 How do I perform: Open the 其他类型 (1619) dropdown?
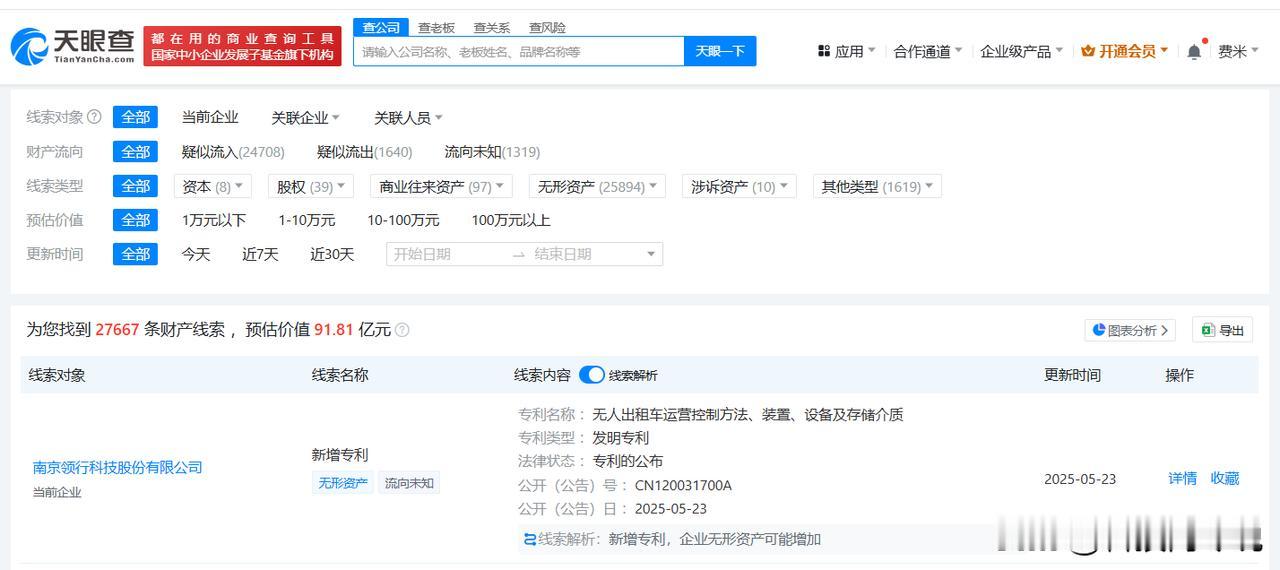[x=877, y=186]
